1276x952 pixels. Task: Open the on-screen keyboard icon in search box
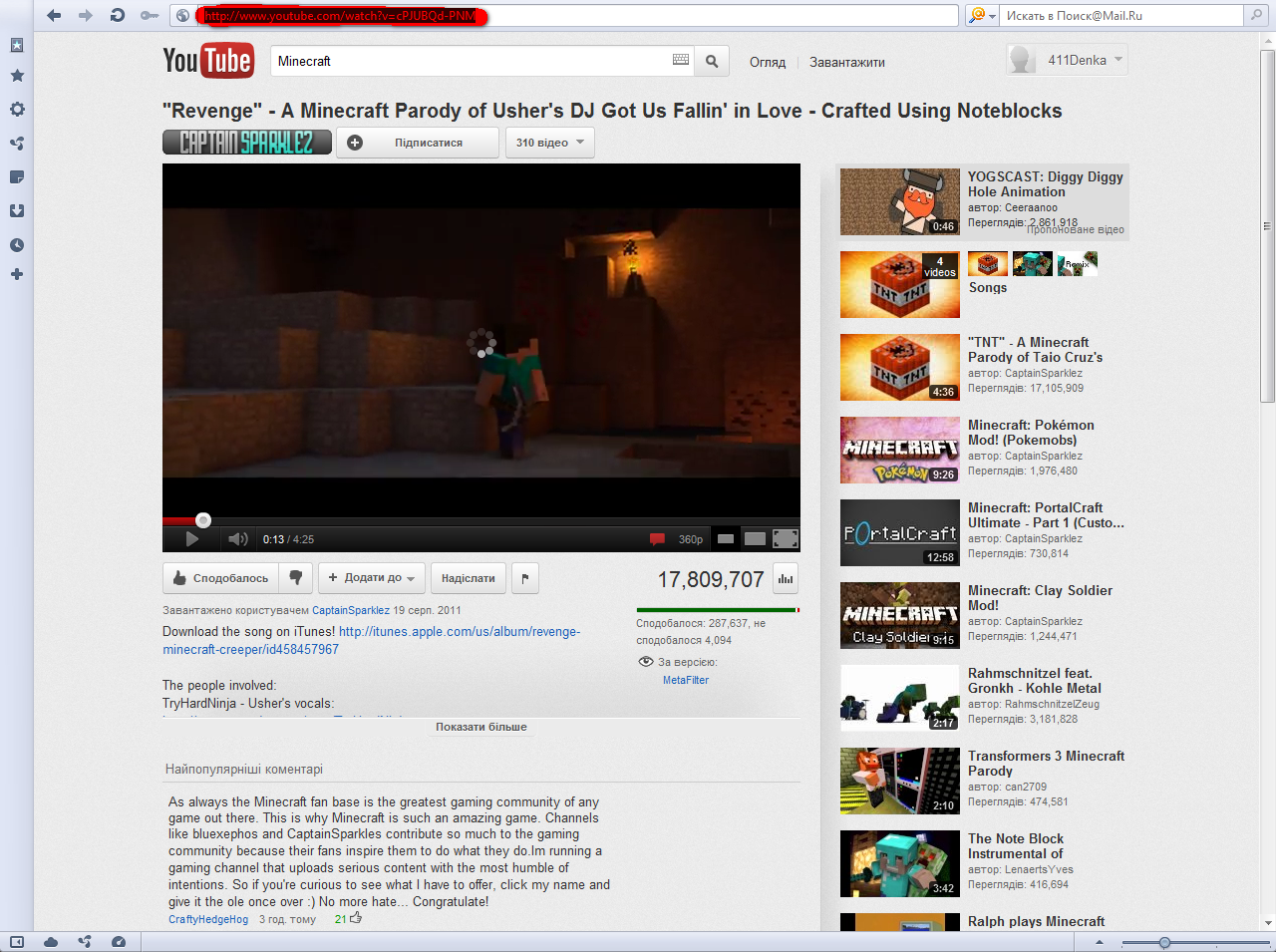click(x=681, y=60)
